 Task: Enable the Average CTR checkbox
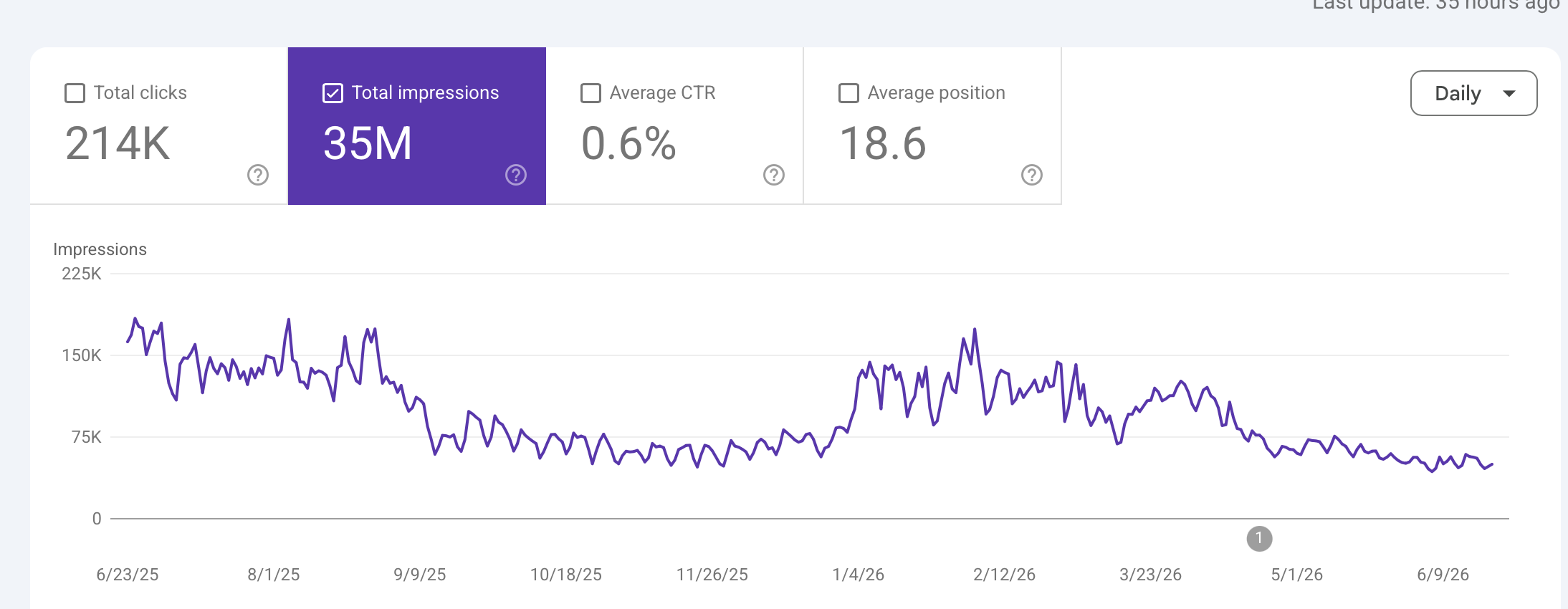coord(591,93)
